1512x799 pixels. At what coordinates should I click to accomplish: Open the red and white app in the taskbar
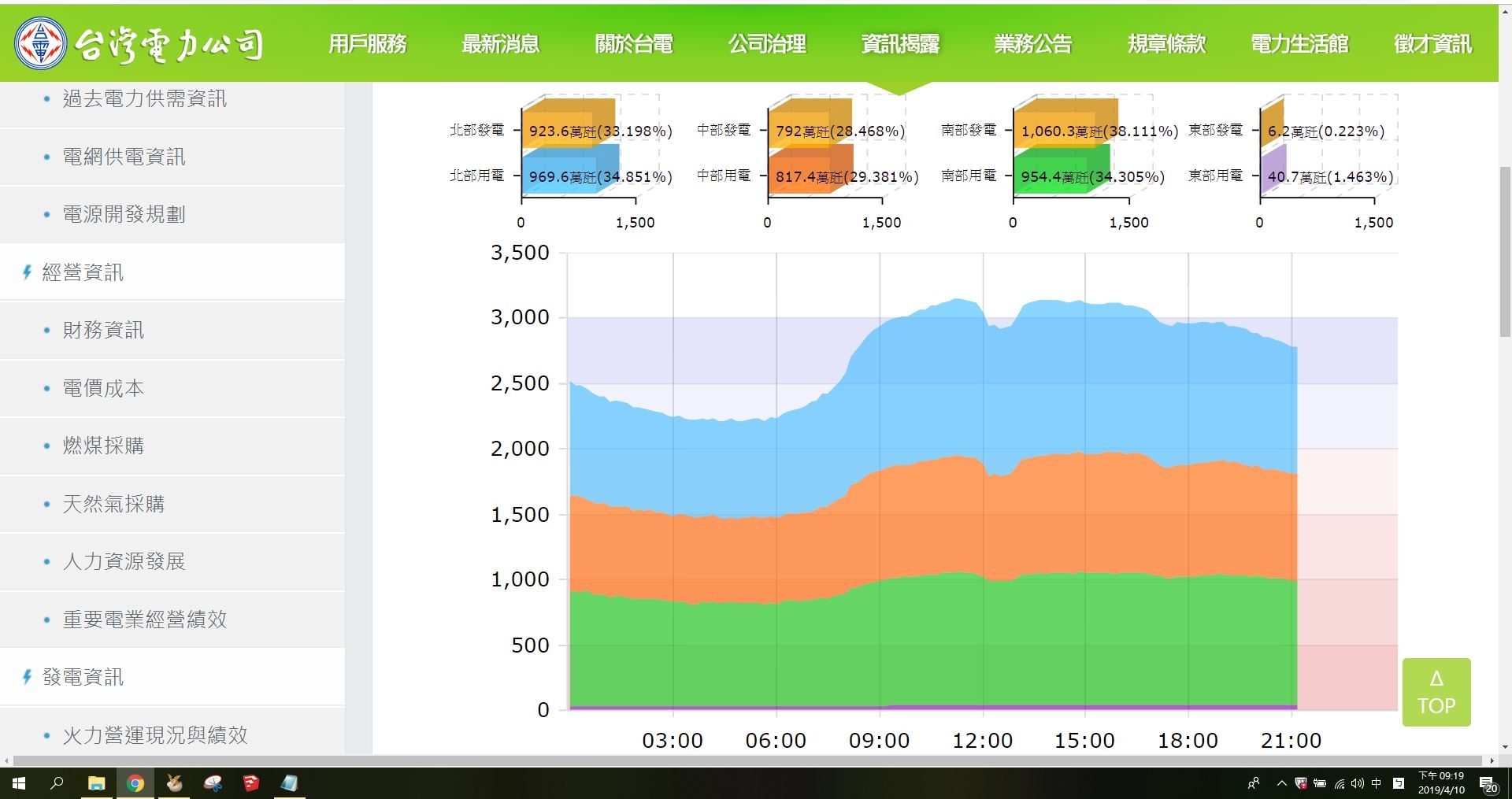pyautogui.click(x=213, y=783)
